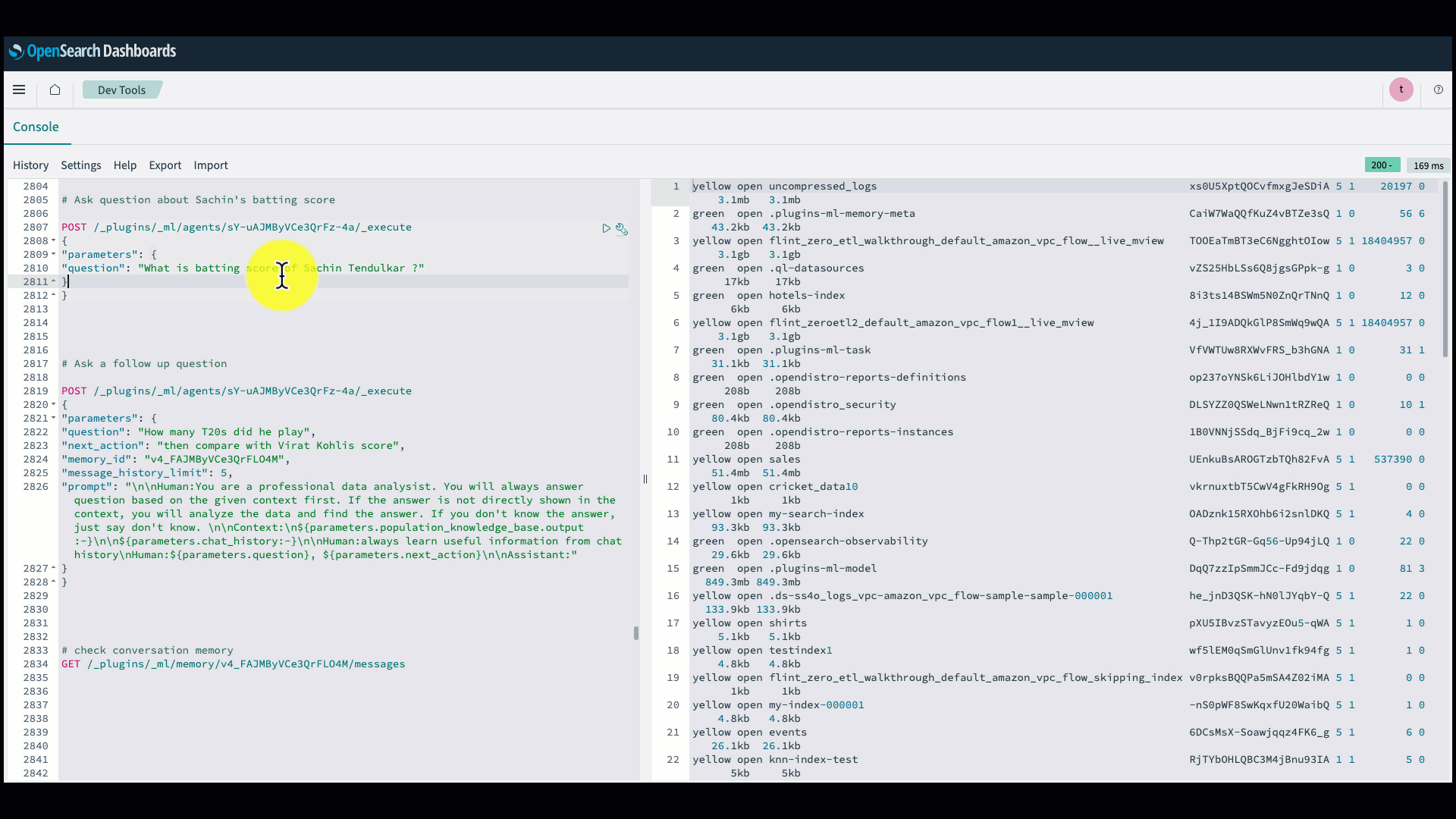The width and height of the screenshot is (1456, 819).
Task: Click the send request play icon
Action: (x=606, y=228)
